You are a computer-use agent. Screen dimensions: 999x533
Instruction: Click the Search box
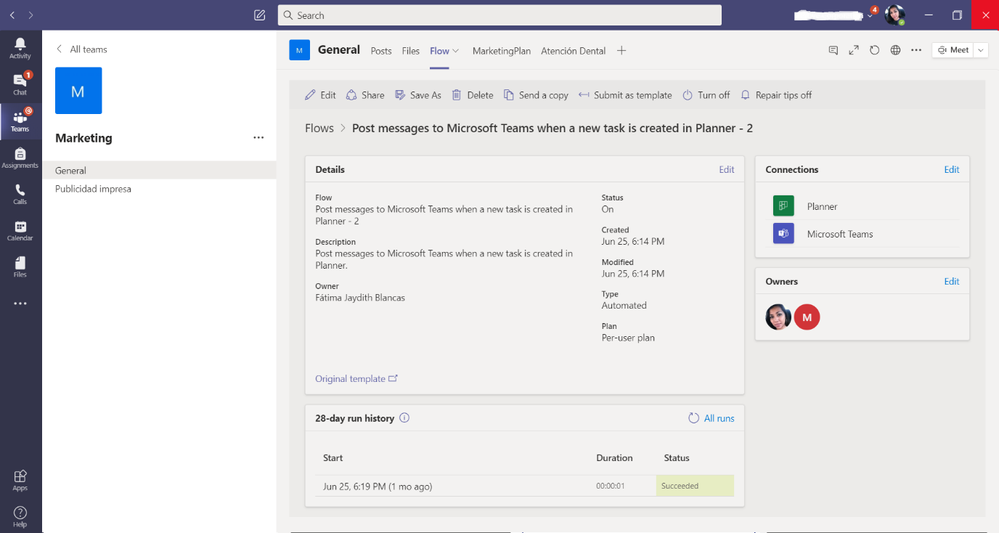click(500, 15)
